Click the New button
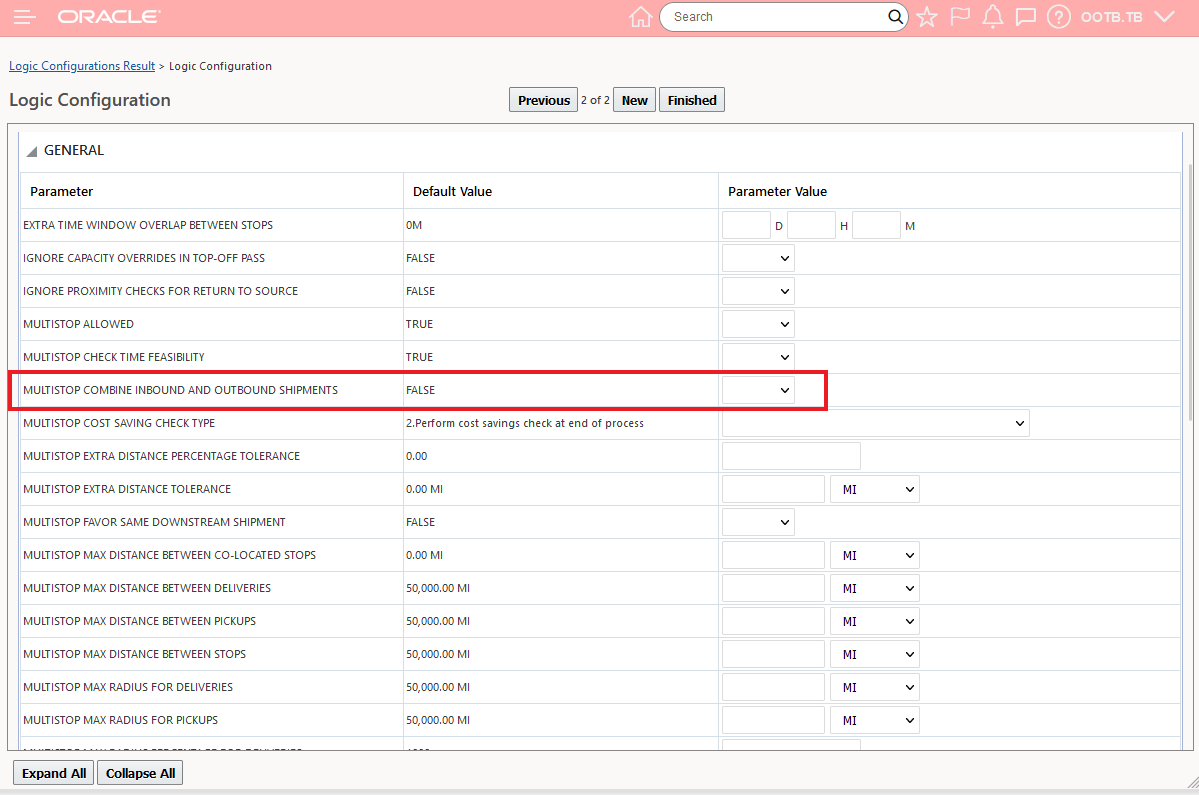 [x=635, y=100]
